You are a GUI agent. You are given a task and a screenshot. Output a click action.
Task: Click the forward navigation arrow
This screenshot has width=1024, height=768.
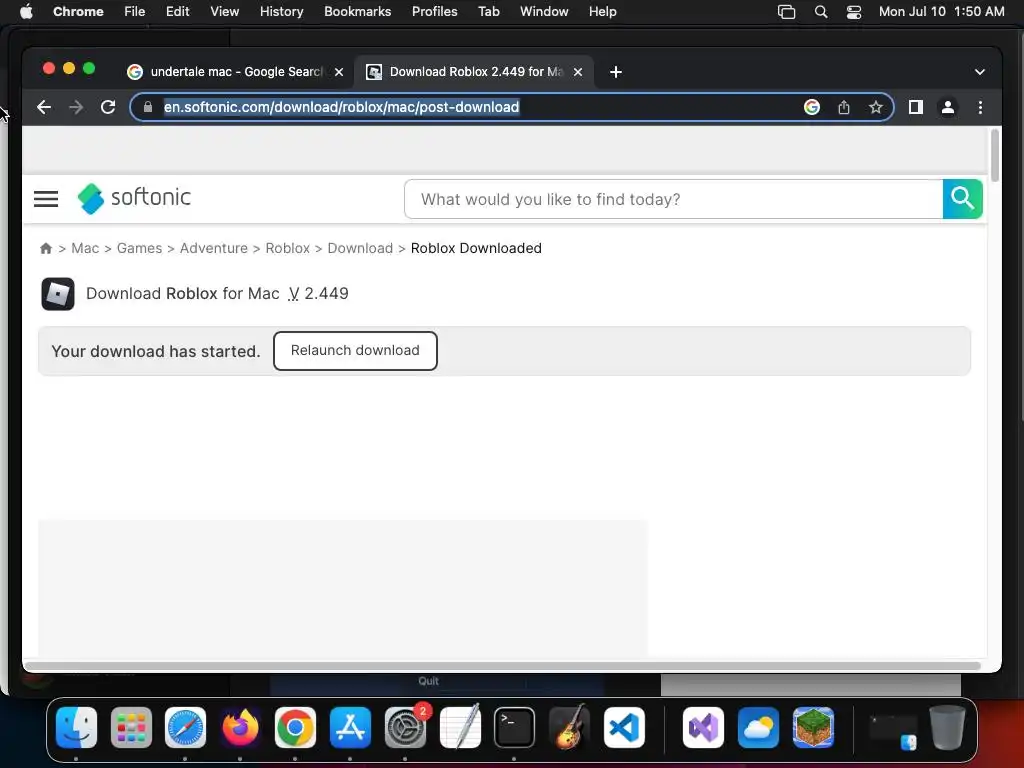point(76,107)
